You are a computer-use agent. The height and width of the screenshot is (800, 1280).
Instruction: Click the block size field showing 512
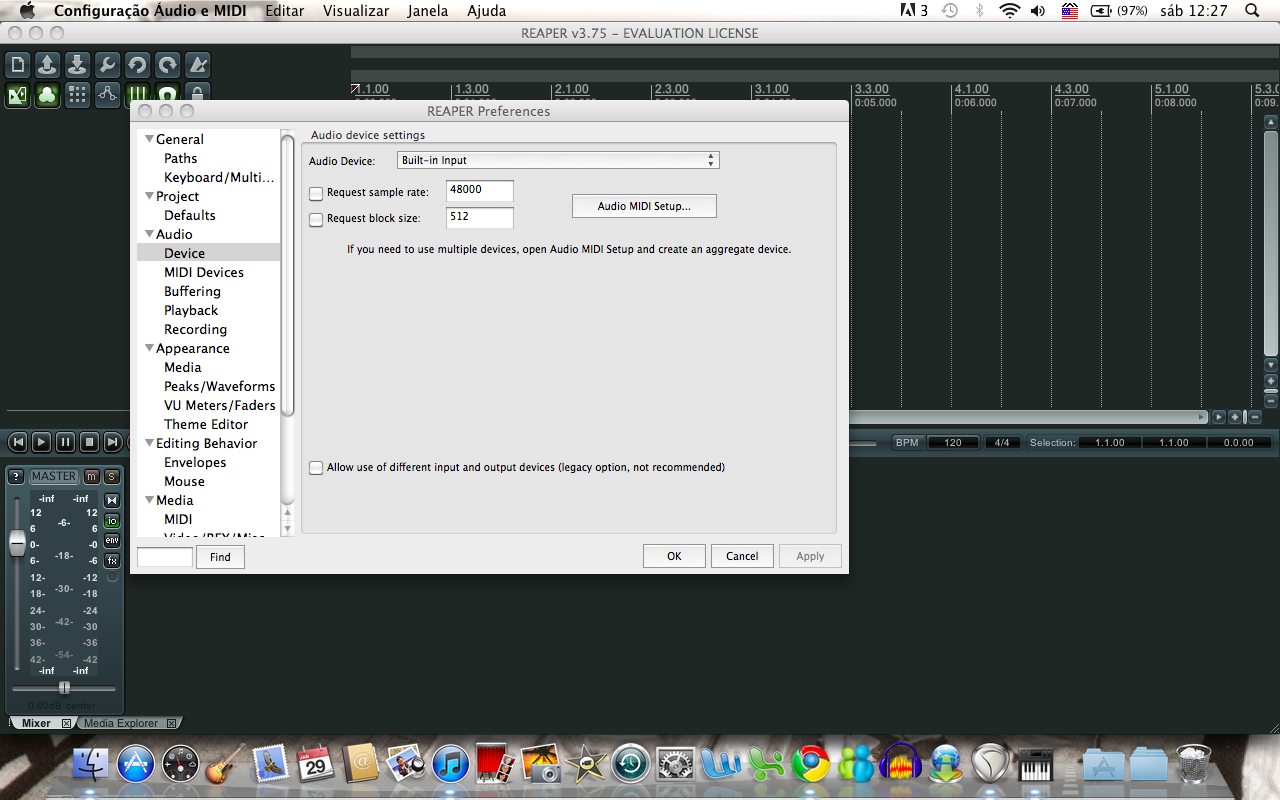[480, 216]
